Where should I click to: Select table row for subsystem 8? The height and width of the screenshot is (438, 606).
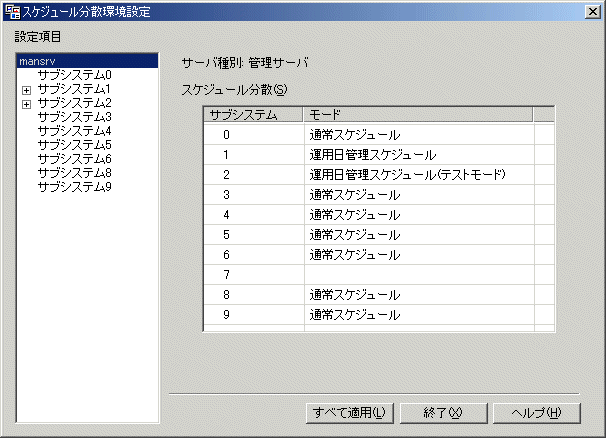(x=379, y=295)
